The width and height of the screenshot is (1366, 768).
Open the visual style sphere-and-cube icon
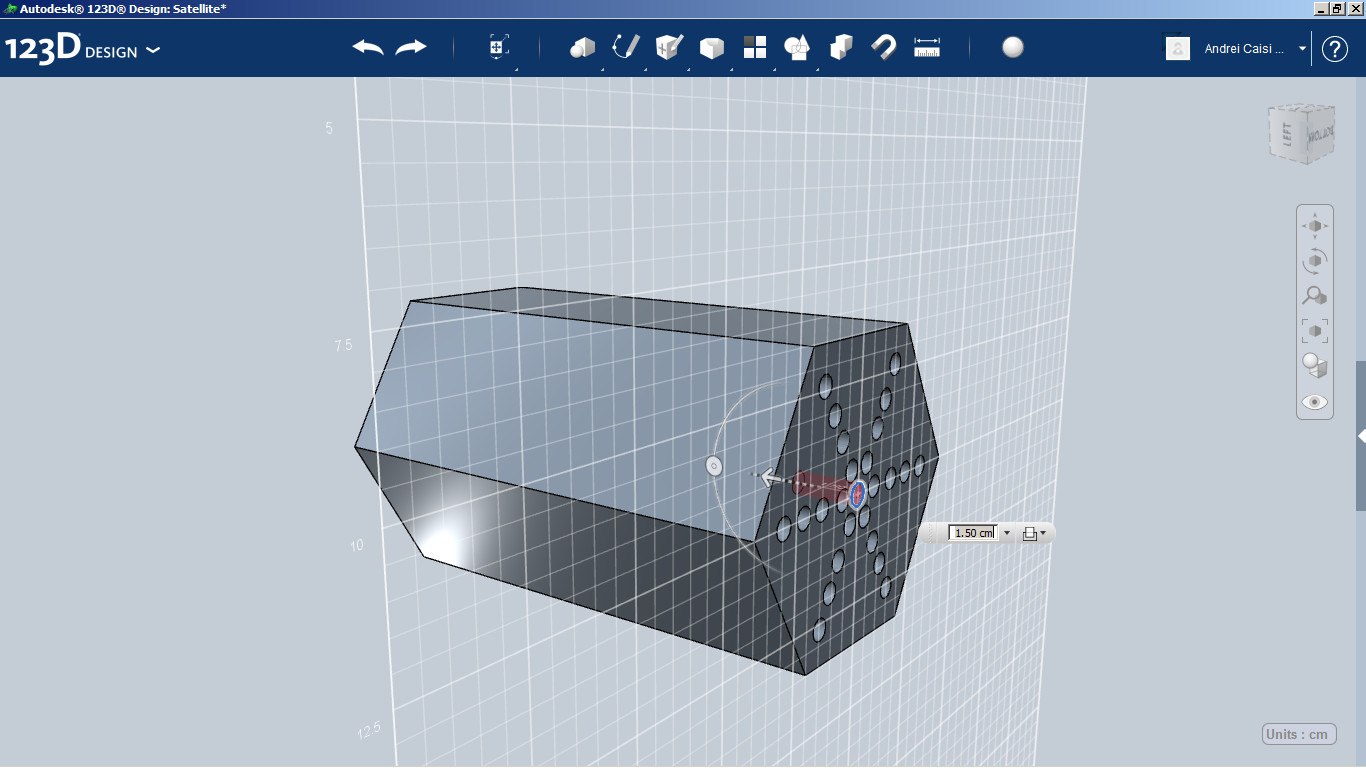click(1315, 366)
